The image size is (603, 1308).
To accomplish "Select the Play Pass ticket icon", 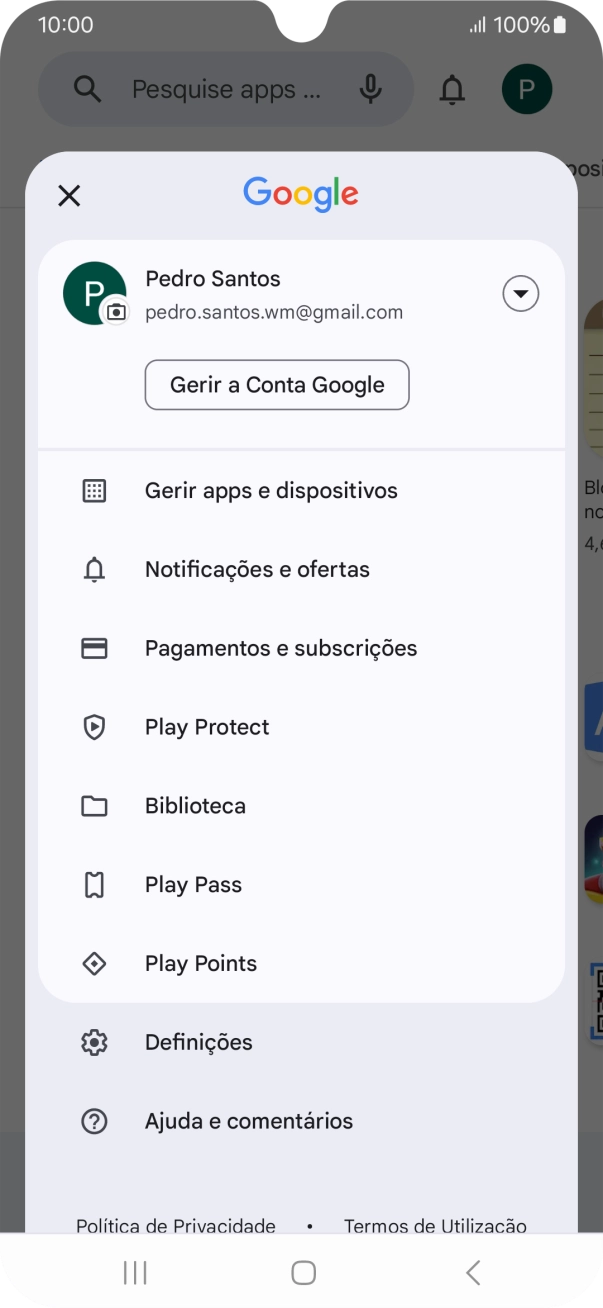I will click(x=94, y=884).
